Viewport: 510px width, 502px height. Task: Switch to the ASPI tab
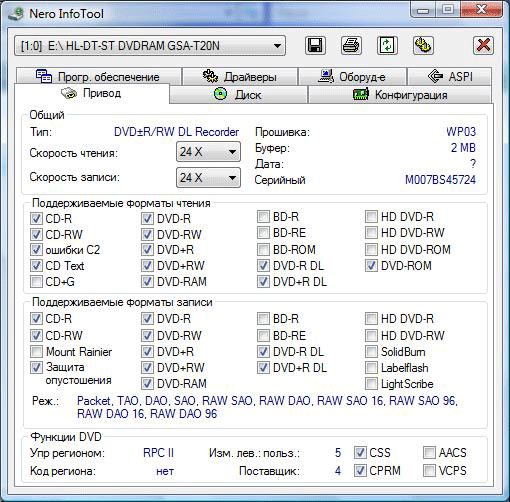point(450,76)
